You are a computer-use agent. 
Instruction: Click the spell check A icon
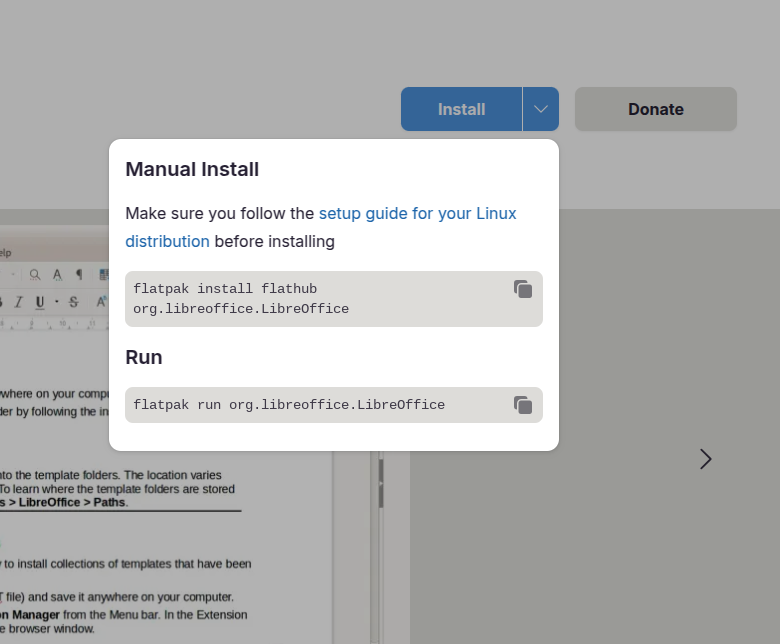(57, 274)
